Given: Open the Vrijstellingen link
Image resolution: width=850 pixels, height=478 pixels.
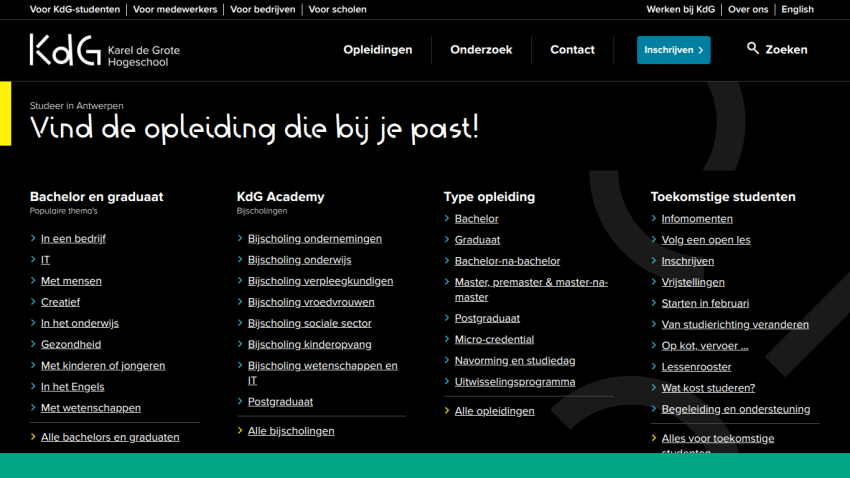Looking at the screenshot, I should click(693, 282).
